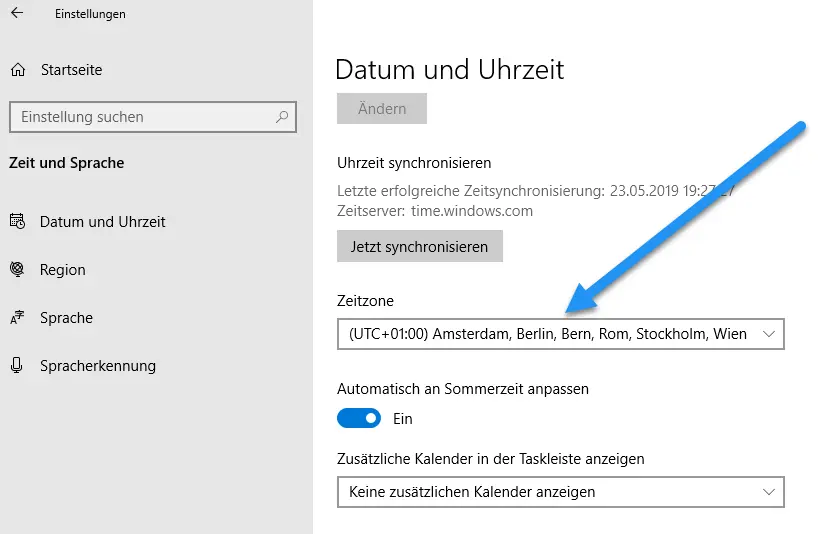Click the Sprache language icon in sidebar

(x=17, y=318)
